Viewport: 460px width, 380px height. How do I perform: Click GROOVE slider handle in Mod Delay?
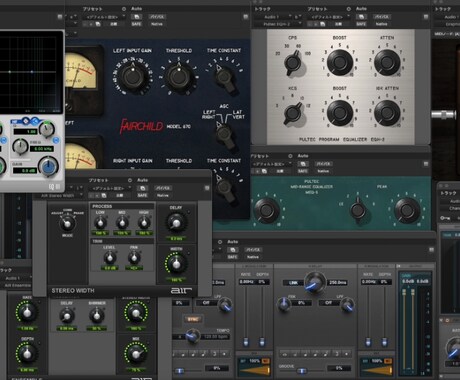click(302, 371)
